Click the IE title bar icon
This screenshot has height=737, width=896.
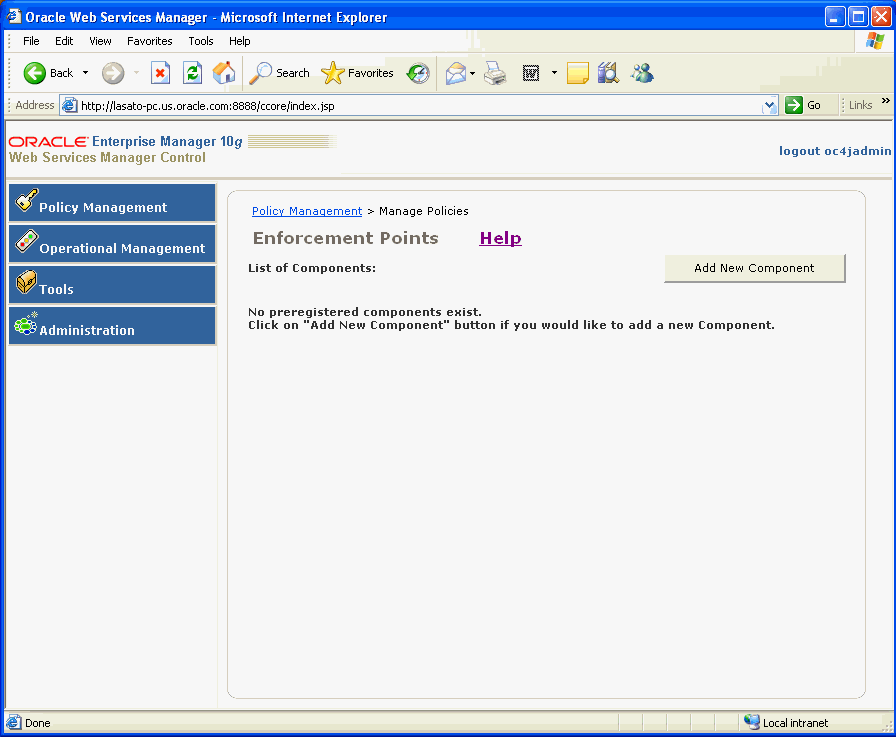(x=14, y=16)
